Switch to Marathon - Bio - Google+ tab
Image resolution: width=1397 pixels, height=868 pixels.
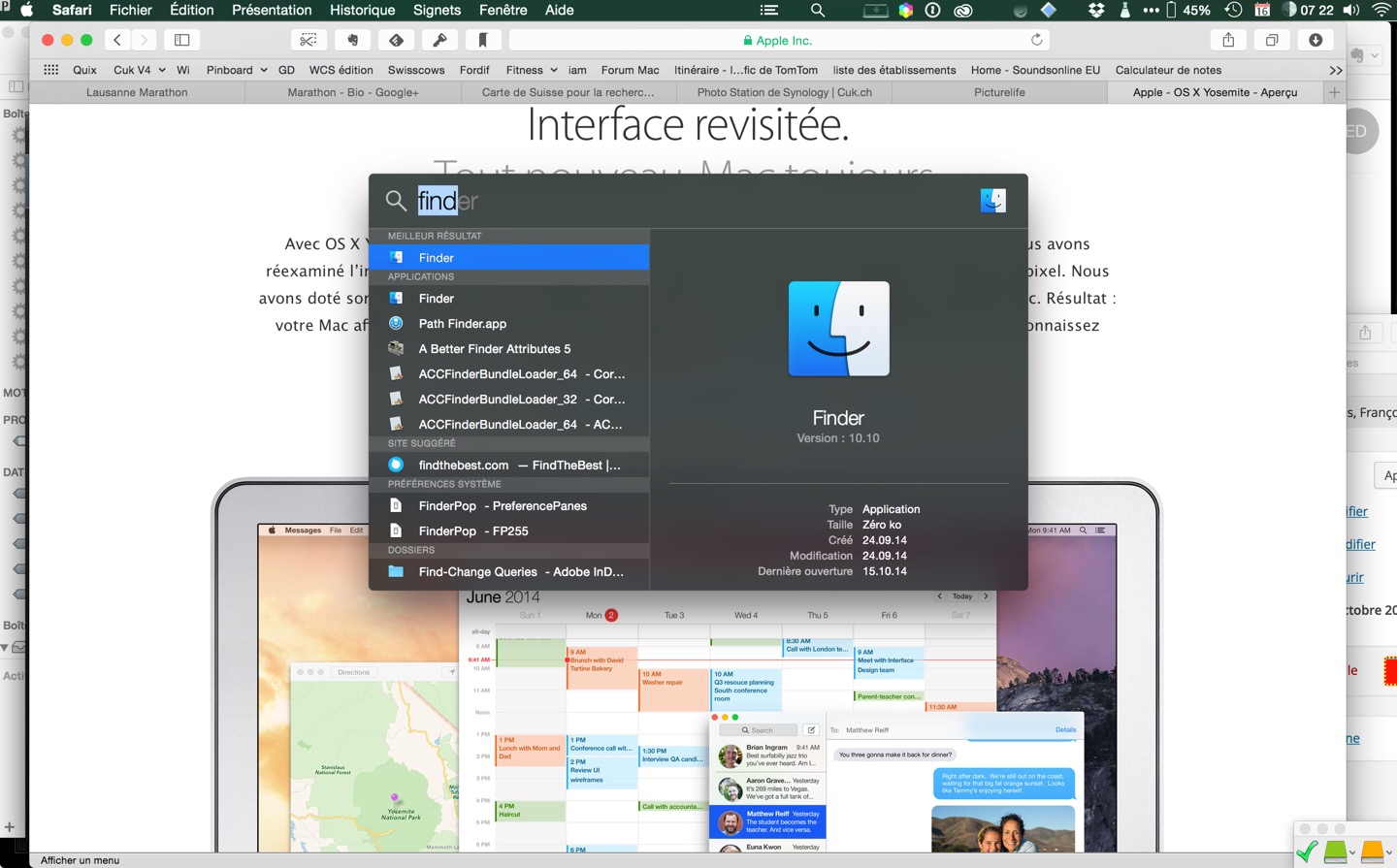[353, 92]
